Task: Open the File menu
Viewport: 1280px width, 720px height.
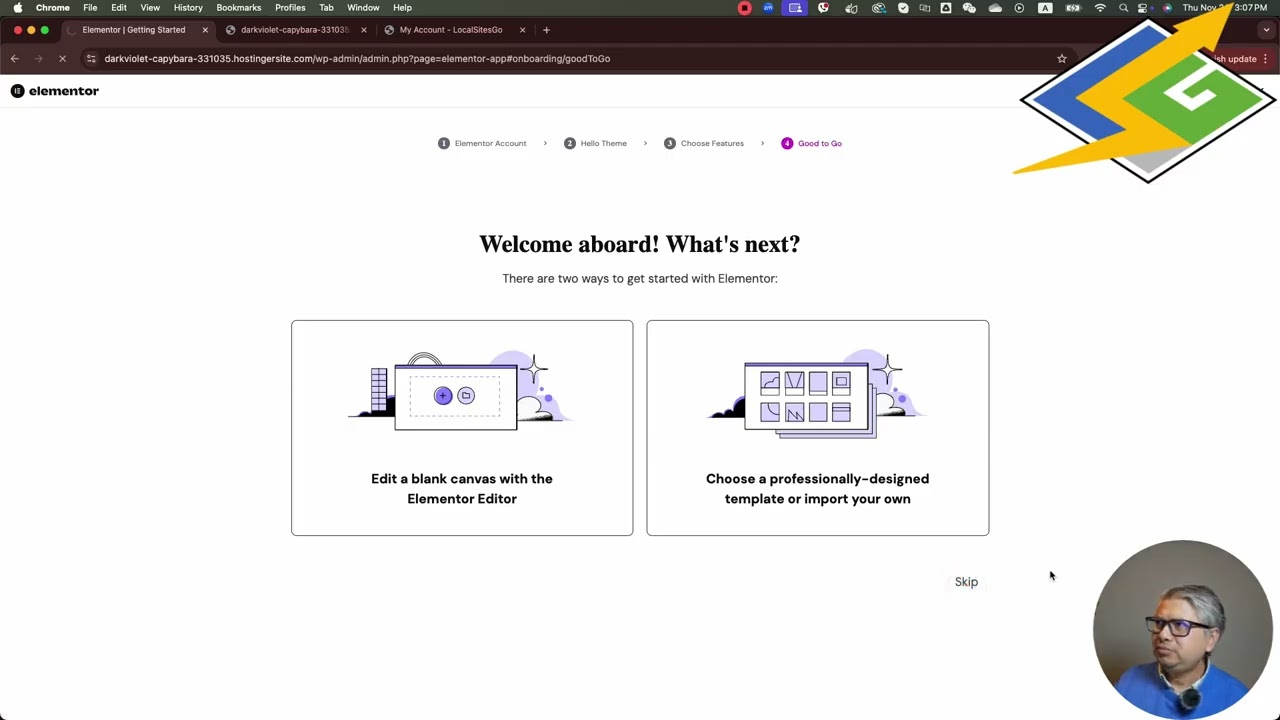Action: pyautogui.click(x=90, y=7)
